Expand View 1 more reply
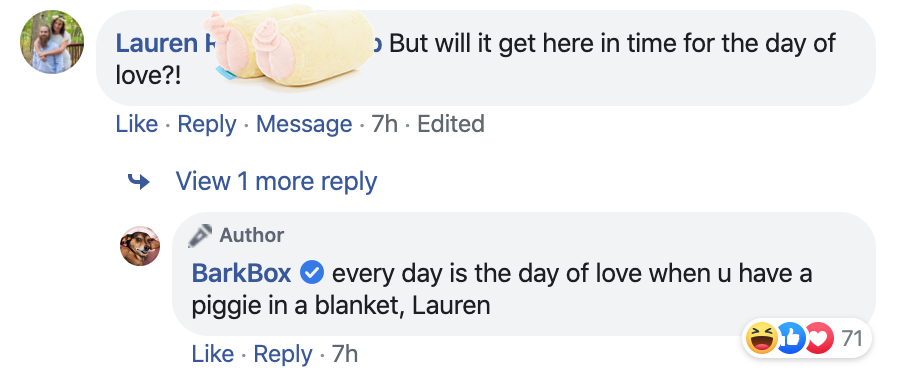920x380 pixels. (x=276, y=181)
